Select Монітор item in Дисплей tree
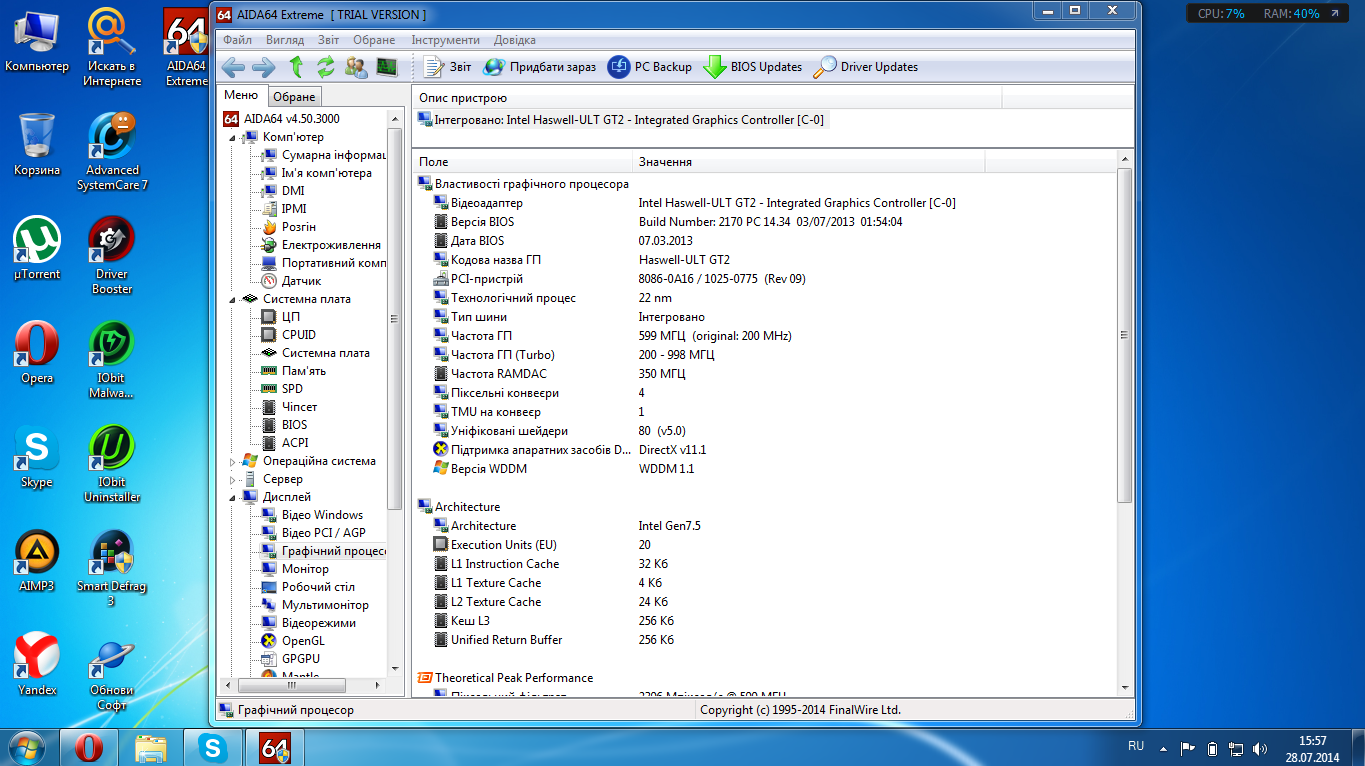 pyautogui.click(x=304, y=569)
